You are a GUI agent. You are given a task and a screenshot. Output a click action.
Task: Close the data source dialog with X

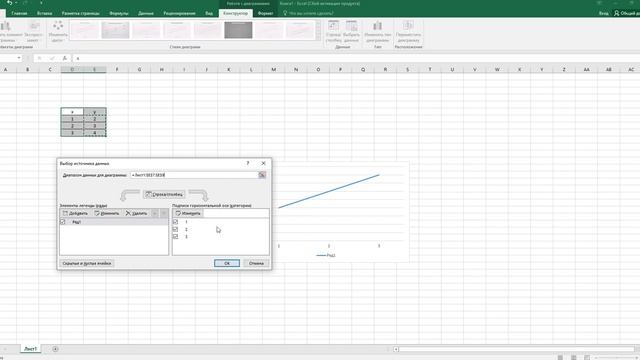pyautogui.click(x=264, y=163)
